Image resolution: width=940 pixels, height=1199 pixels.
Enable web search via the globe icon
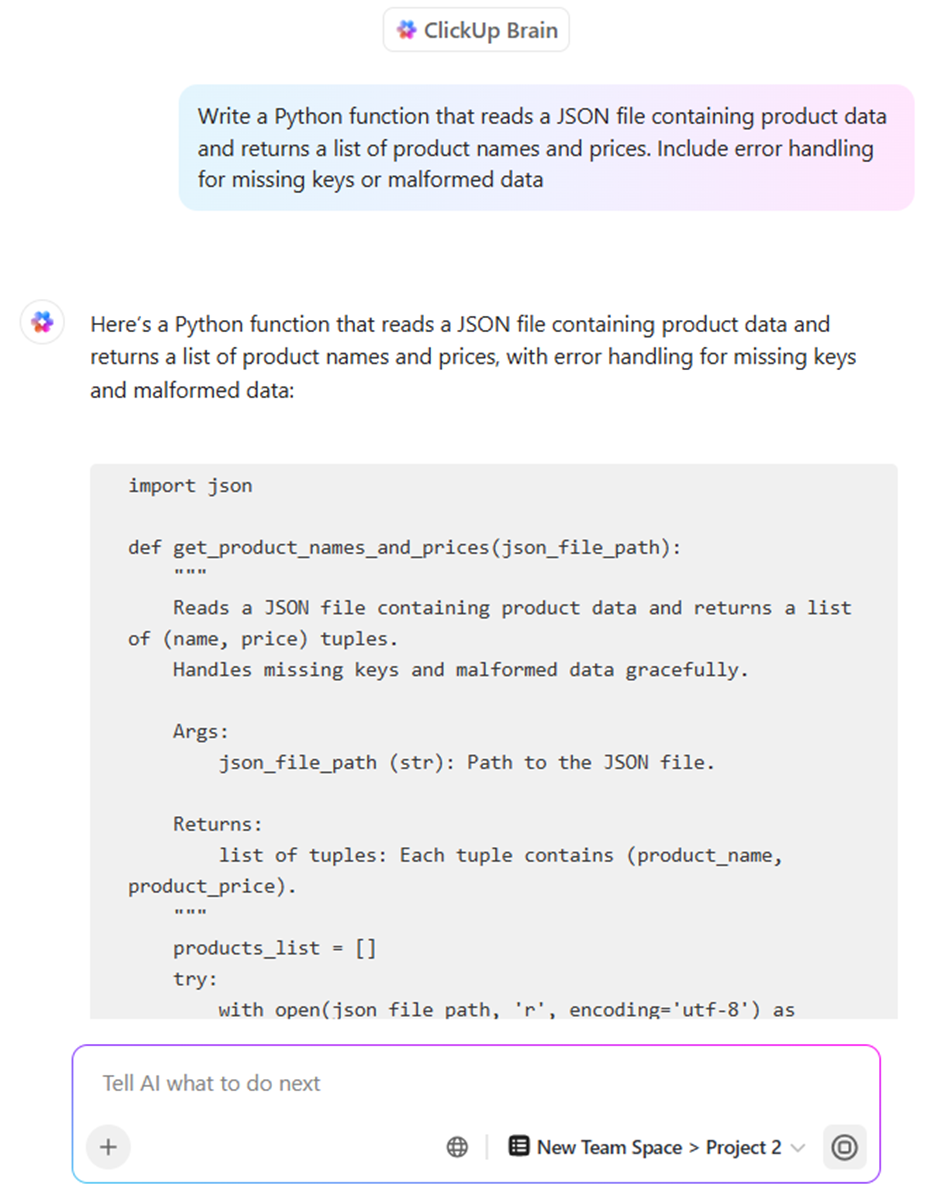click(457, 1147)
